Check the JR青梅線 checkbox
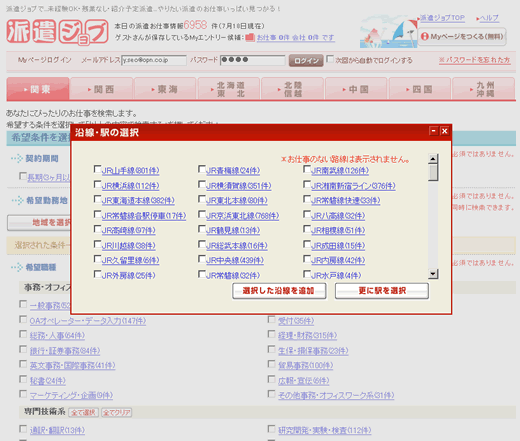The width and height of the screenshot is (520, 441). pyautogui.click(x=202, y=169)
